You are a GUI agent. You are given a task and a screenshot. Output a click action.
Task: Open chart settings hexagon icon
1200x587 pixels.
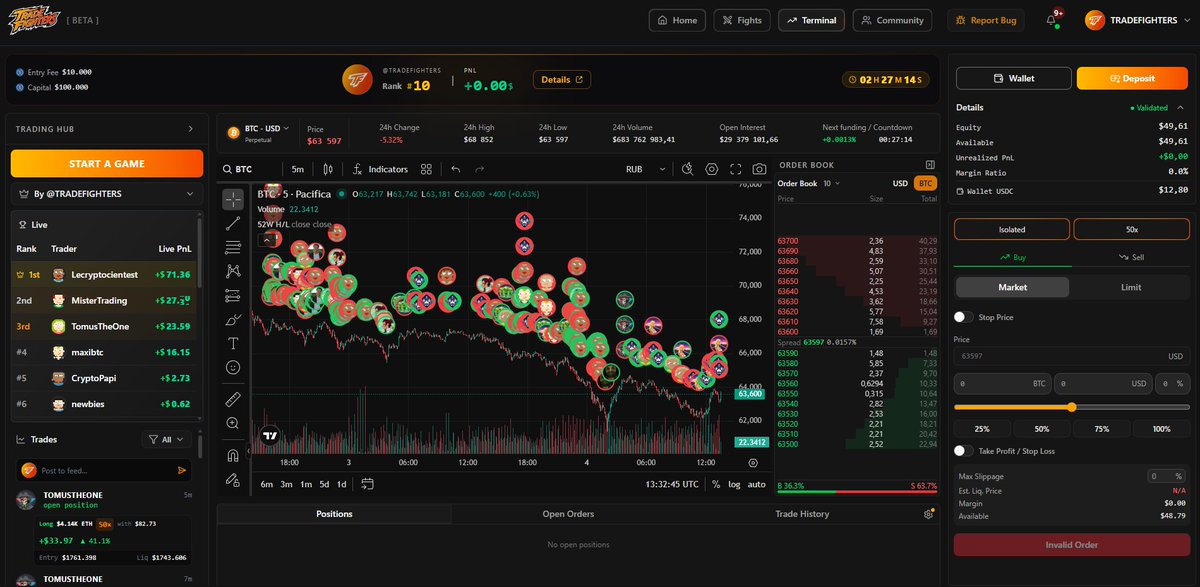(x=712, y=170)
